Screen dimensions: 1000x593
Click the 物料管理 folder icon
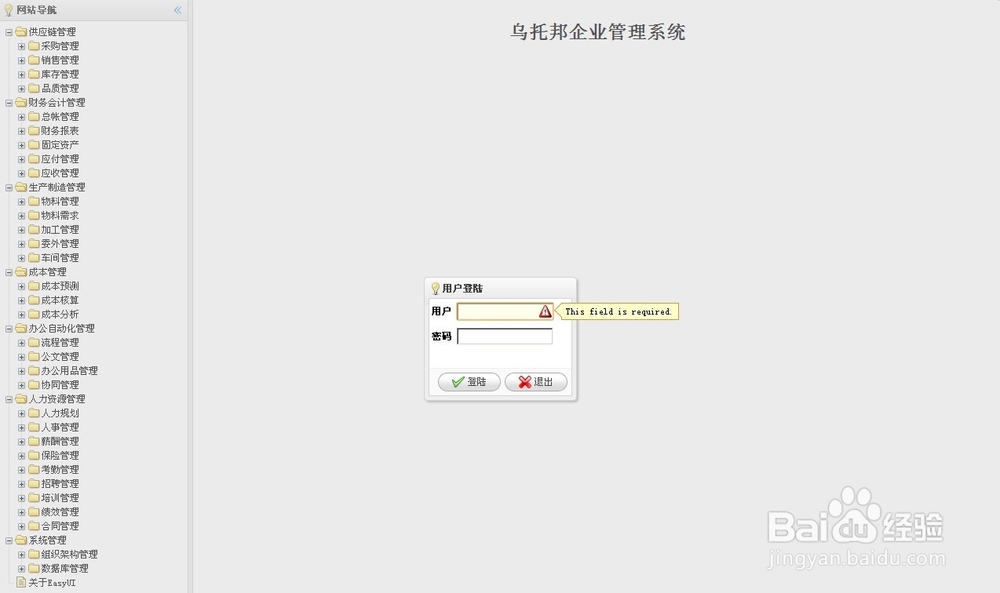coord(35,200)
